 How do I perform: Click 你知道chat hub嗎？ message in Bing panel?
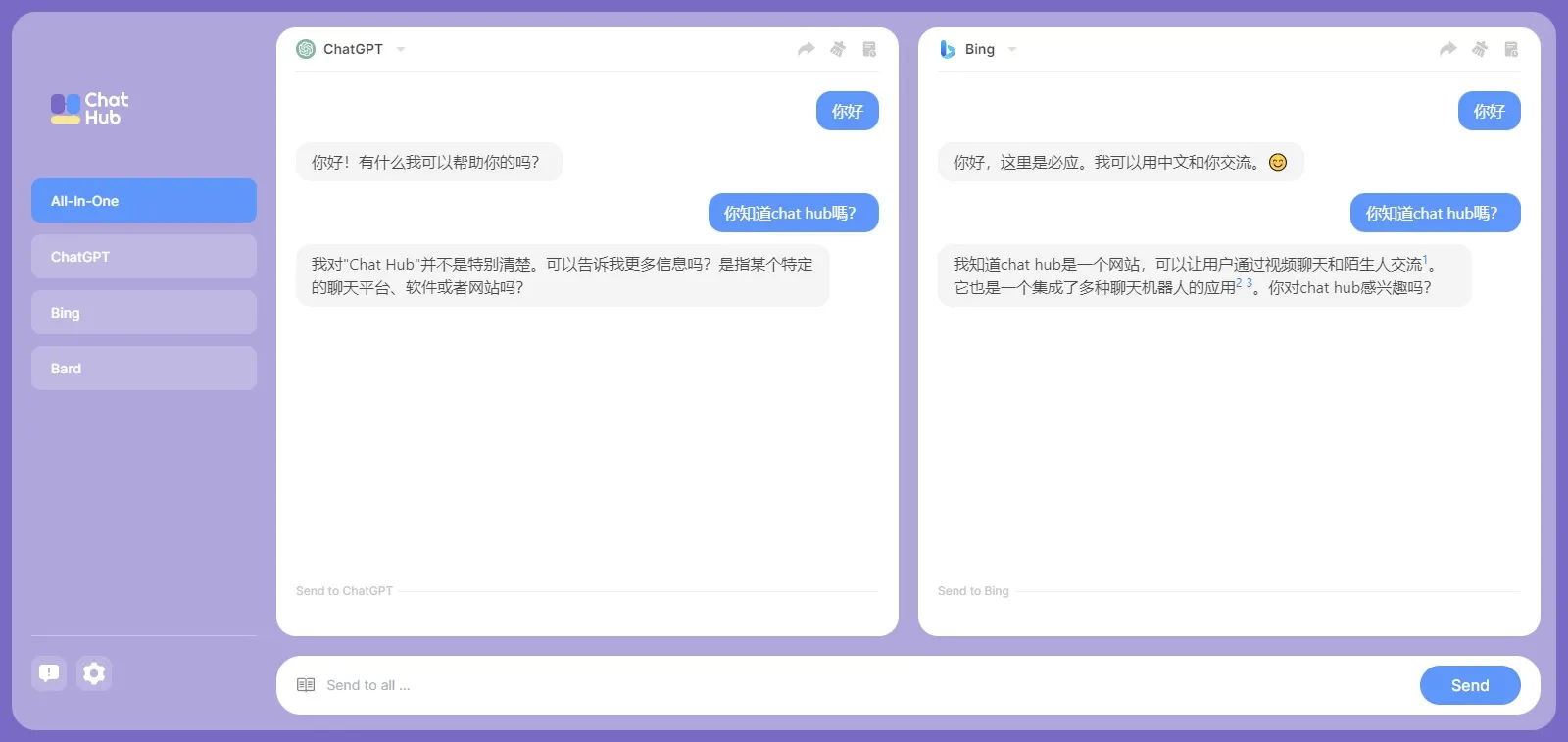click(x=1436, y=213)
